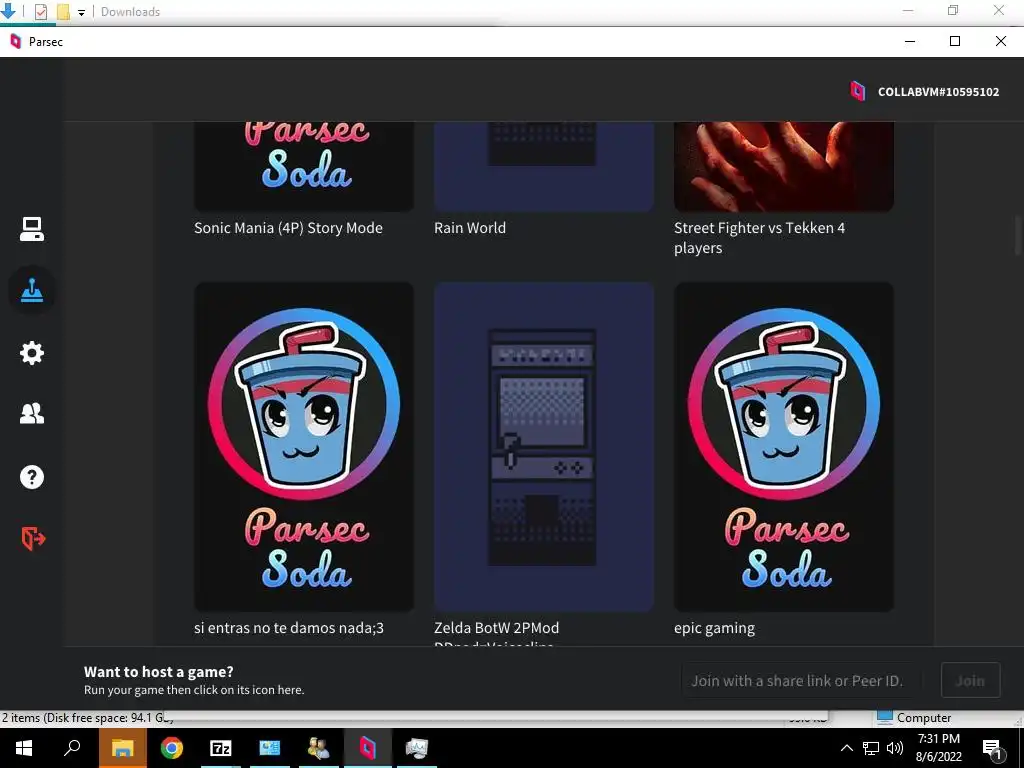Click the 'Want to host a game?' heading
Image resolution: width=1024 pixels, height=768 pixels.
[x=159, y=671]
